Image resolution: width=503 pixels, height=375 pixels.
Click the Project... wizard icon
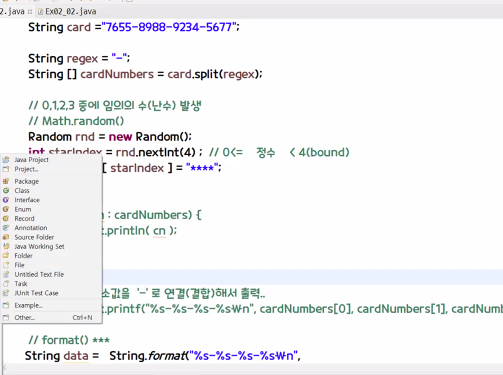pos(6,169)
